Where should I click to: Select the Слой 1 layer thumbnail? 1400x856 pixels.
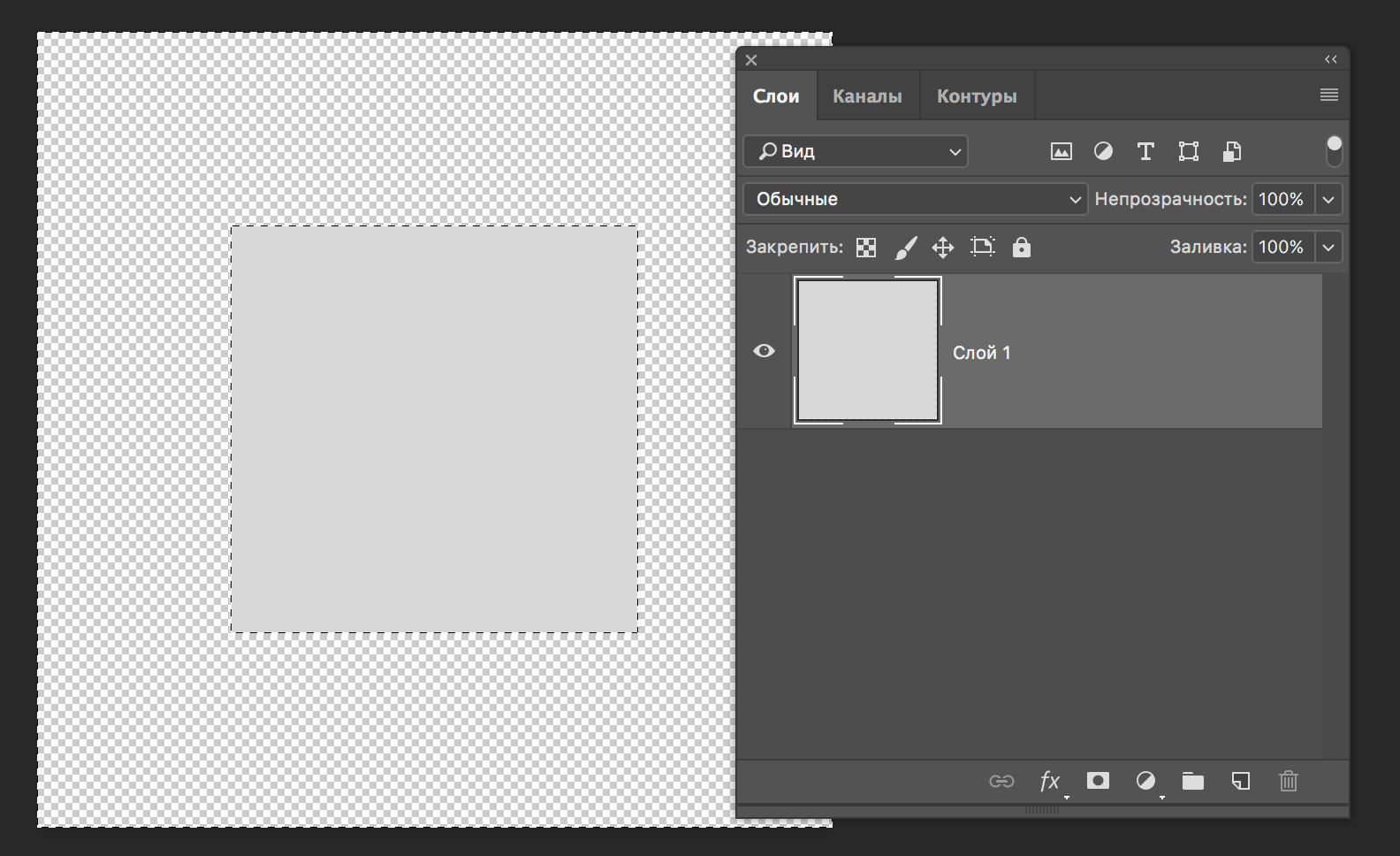point(868,350)
